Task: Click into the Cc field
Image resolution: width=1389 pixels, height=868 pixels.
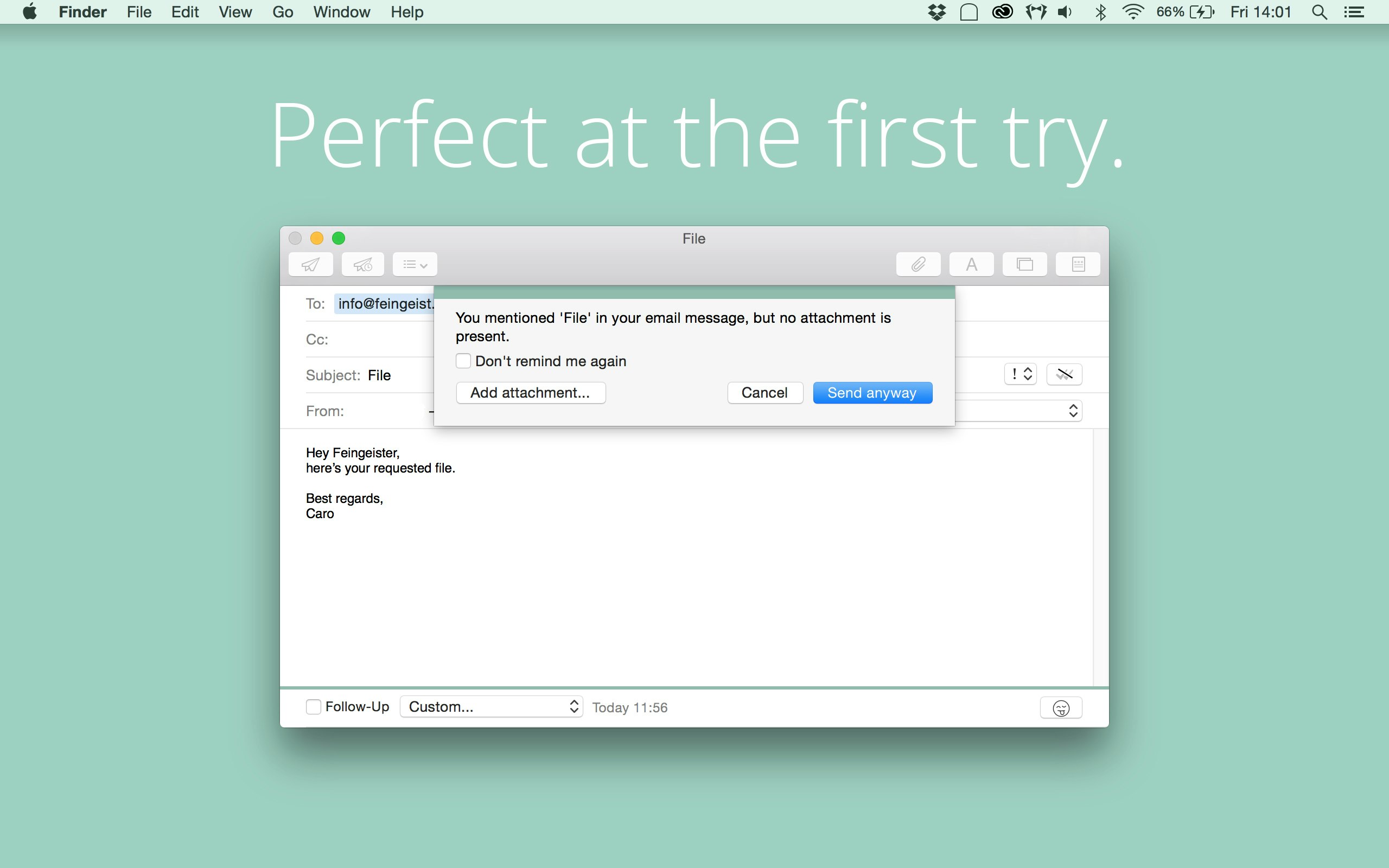Action: pyautogui.click(x=379, y=339)
